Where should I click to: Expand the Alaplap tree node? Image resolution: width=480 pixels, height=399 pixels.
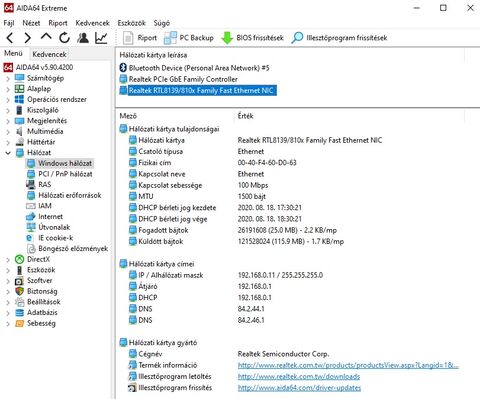tap(8, 89)
